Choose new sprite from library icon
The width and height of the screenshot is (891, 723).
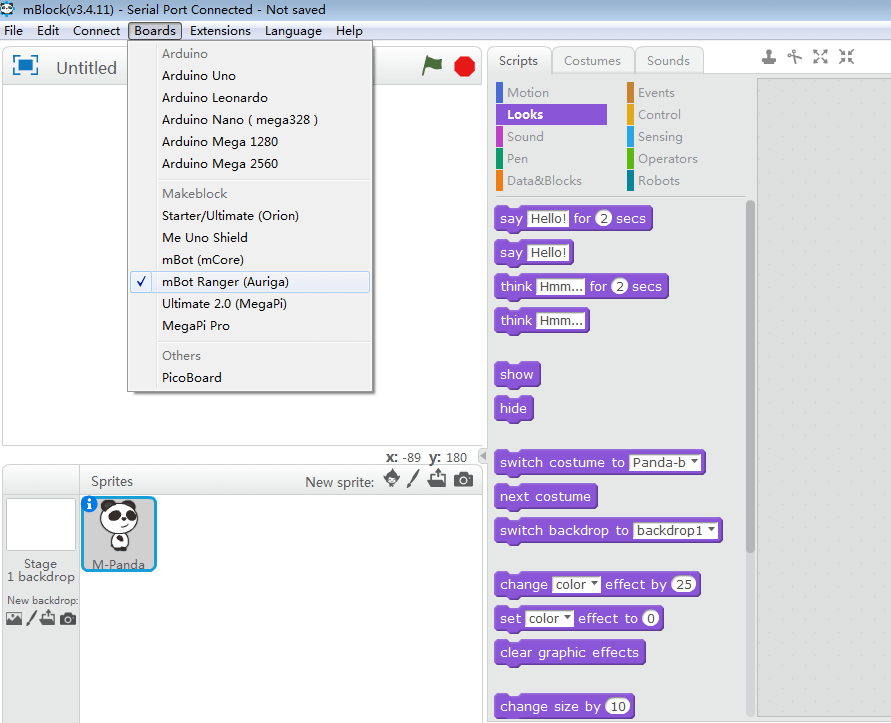(x=392, y=479)
